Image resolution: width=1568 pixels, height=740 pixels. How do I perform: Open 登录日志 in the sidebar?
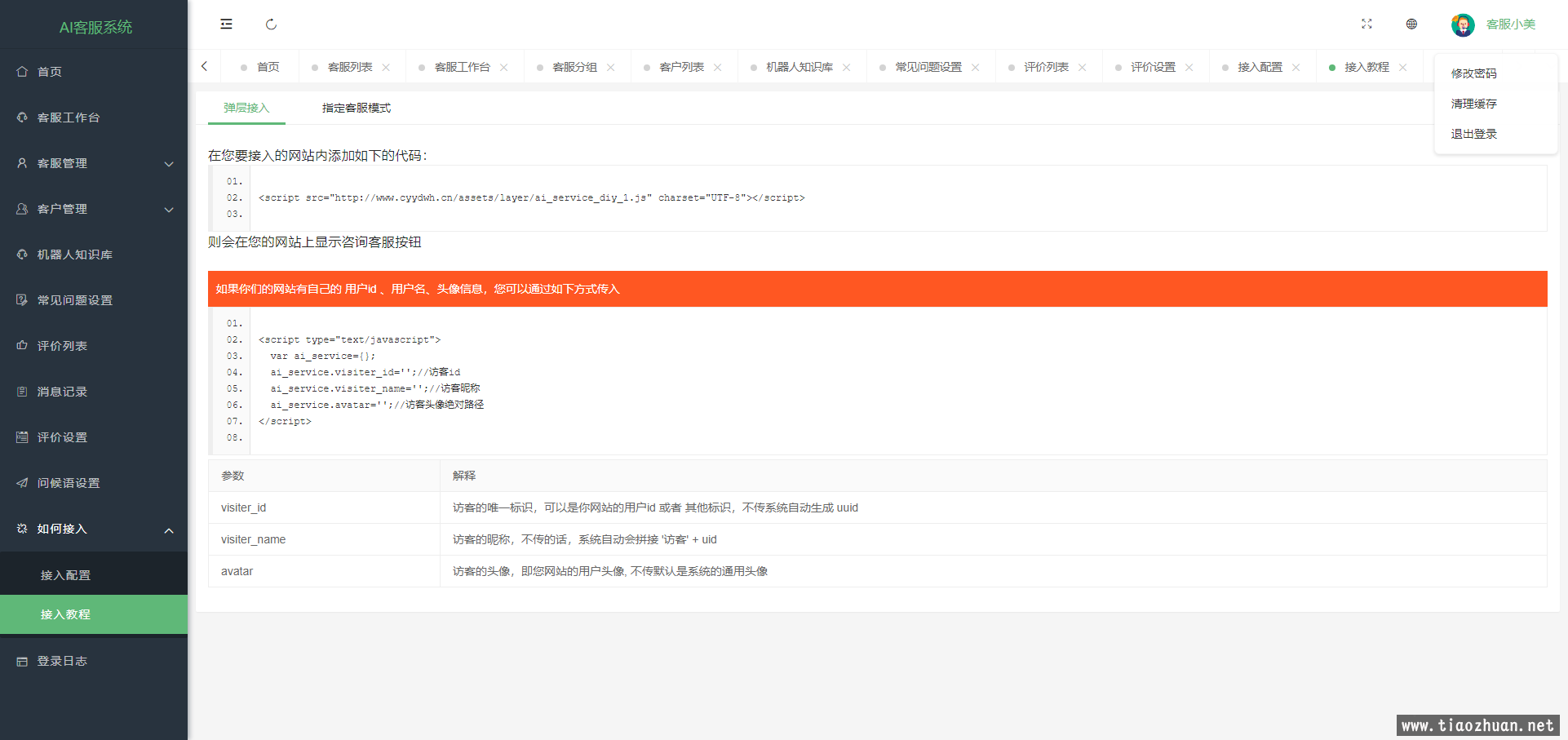point(94,661)
